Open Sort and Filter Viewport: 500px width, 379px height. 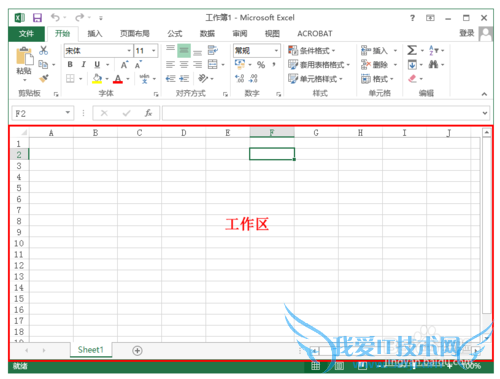[433, 50]
